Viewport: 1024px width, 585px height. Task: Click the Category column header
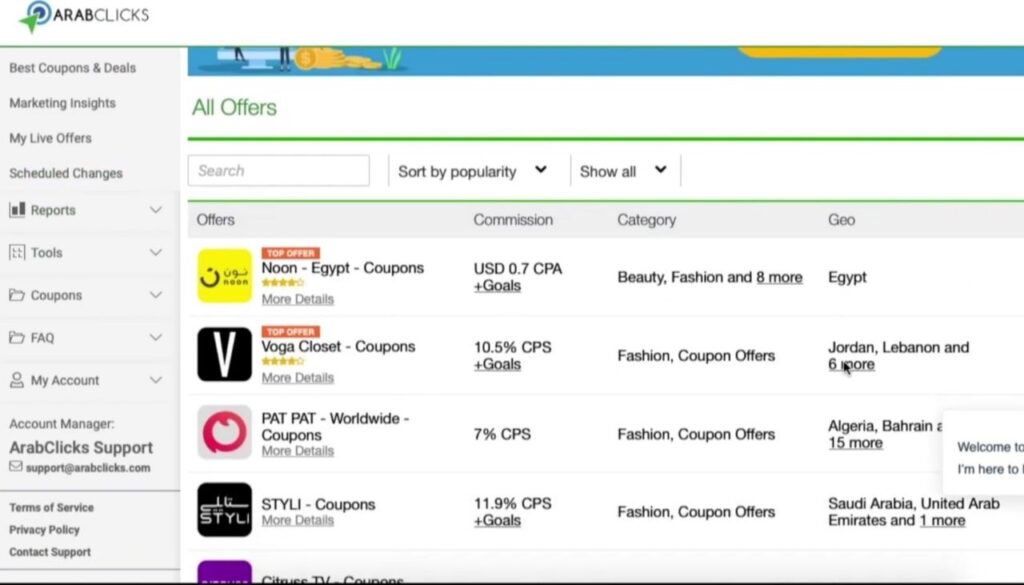(647, 220)
